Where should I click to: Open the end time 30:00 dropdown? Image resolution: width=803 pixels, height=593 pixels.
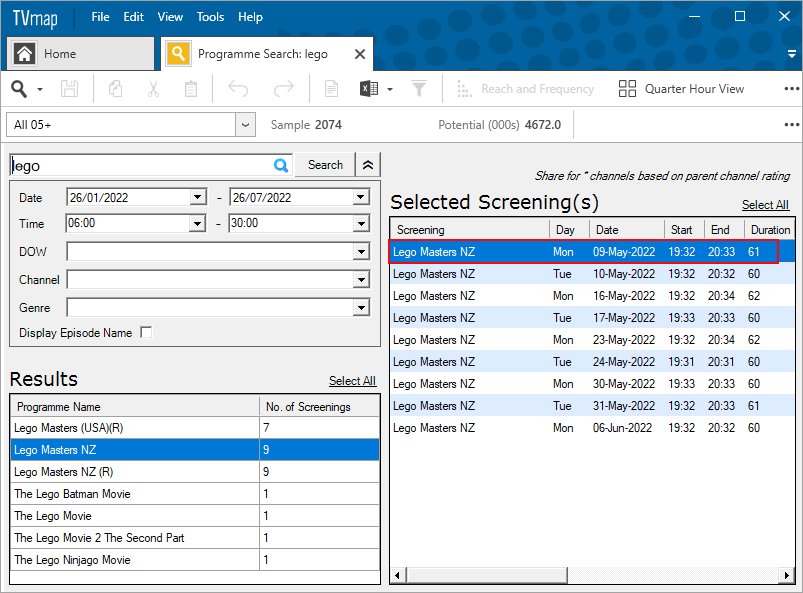point(361,223)
